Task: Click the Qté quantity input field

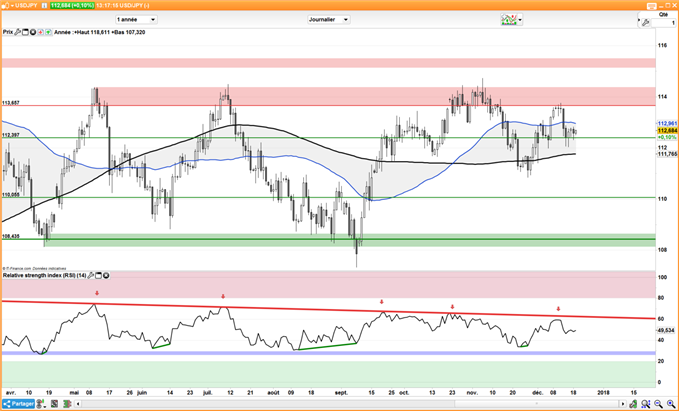Action: coord(663,23)
